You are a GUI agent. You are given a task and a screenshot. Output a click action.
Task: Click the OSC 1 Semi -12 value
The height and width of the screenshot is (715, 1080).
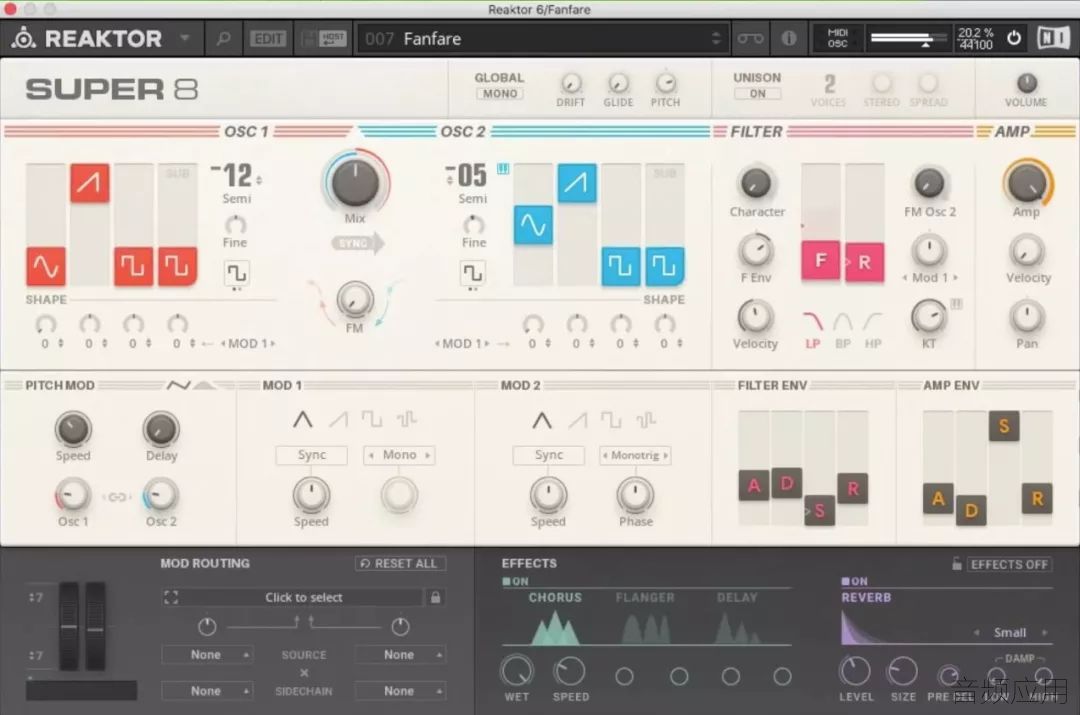(x=236, y=176)
